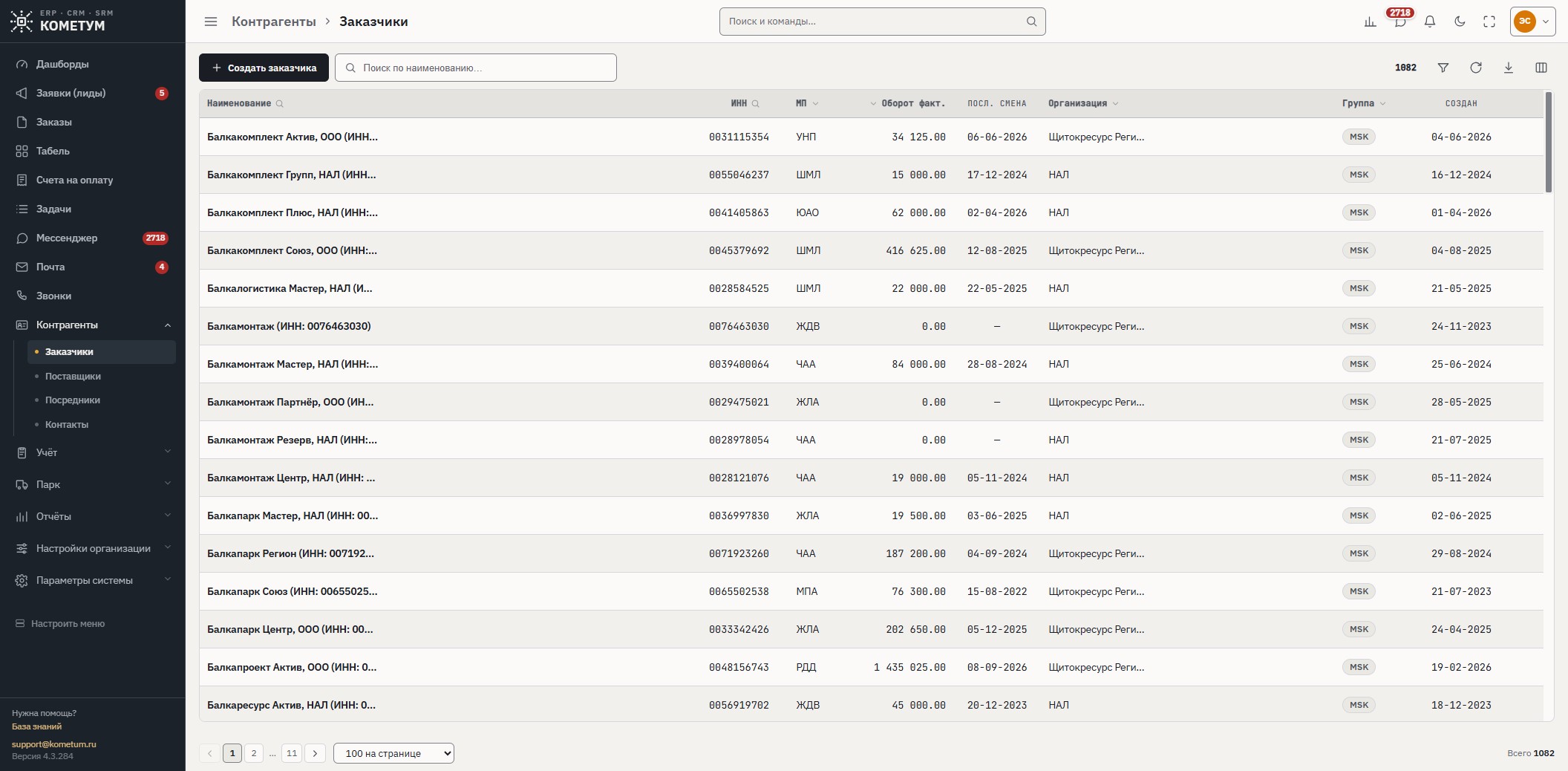The image size is (1568, 771).
Task: Click the search icon in Наименование column header
Action: (280, 104)
